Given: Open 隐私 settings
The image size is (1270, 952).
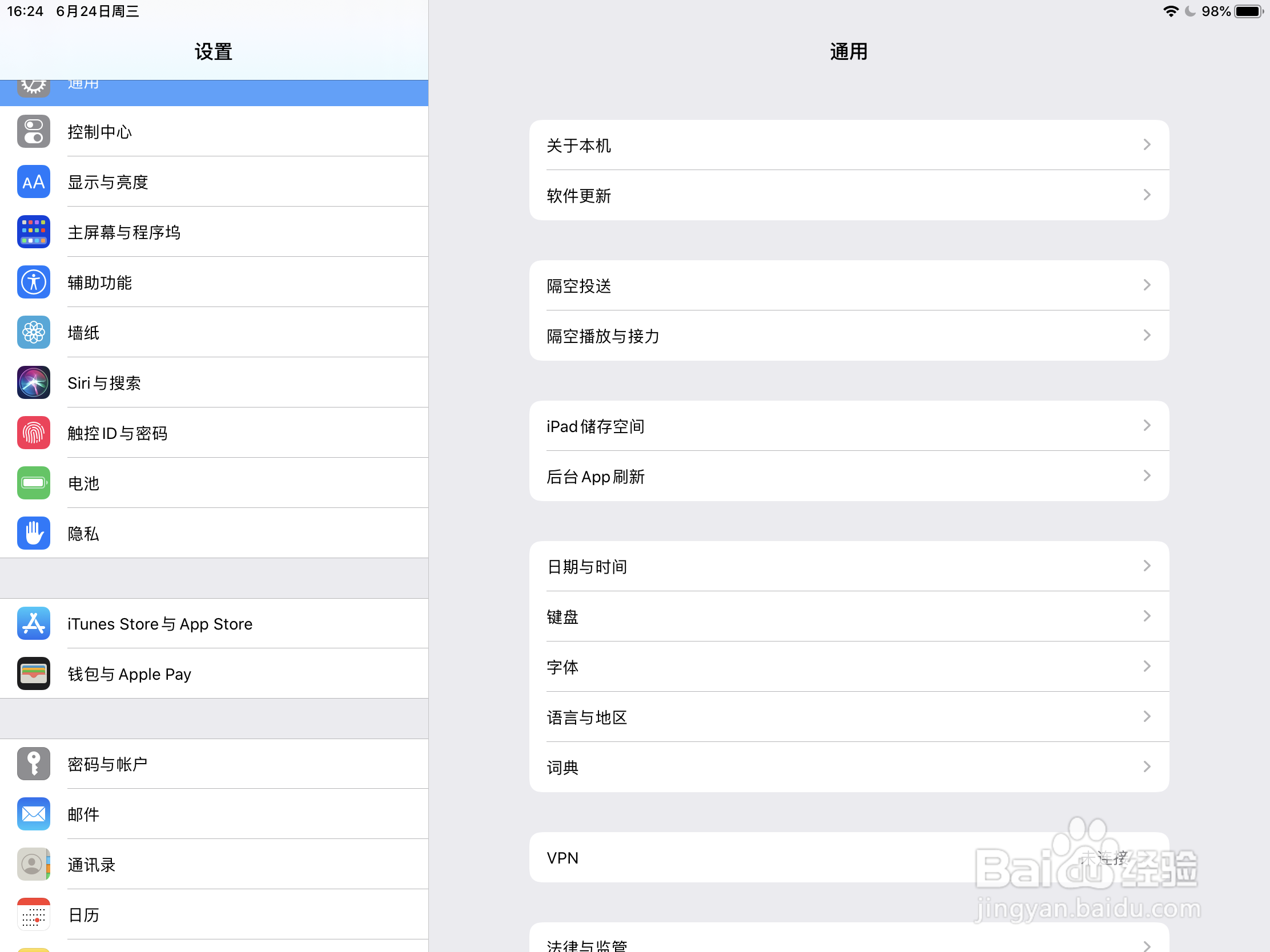Looking at the screenshot, I should pos(214,533).
